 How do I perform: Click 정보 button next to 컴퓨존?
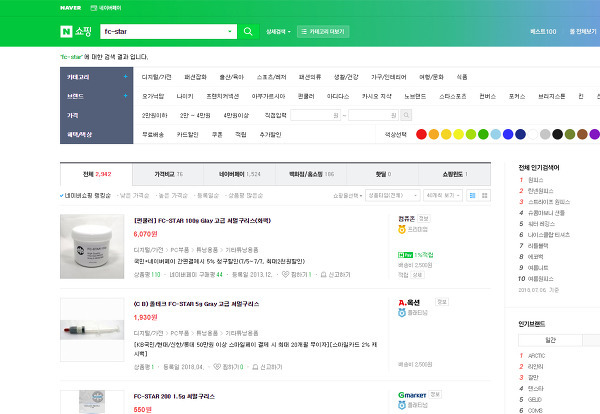(x=424, y=218)
